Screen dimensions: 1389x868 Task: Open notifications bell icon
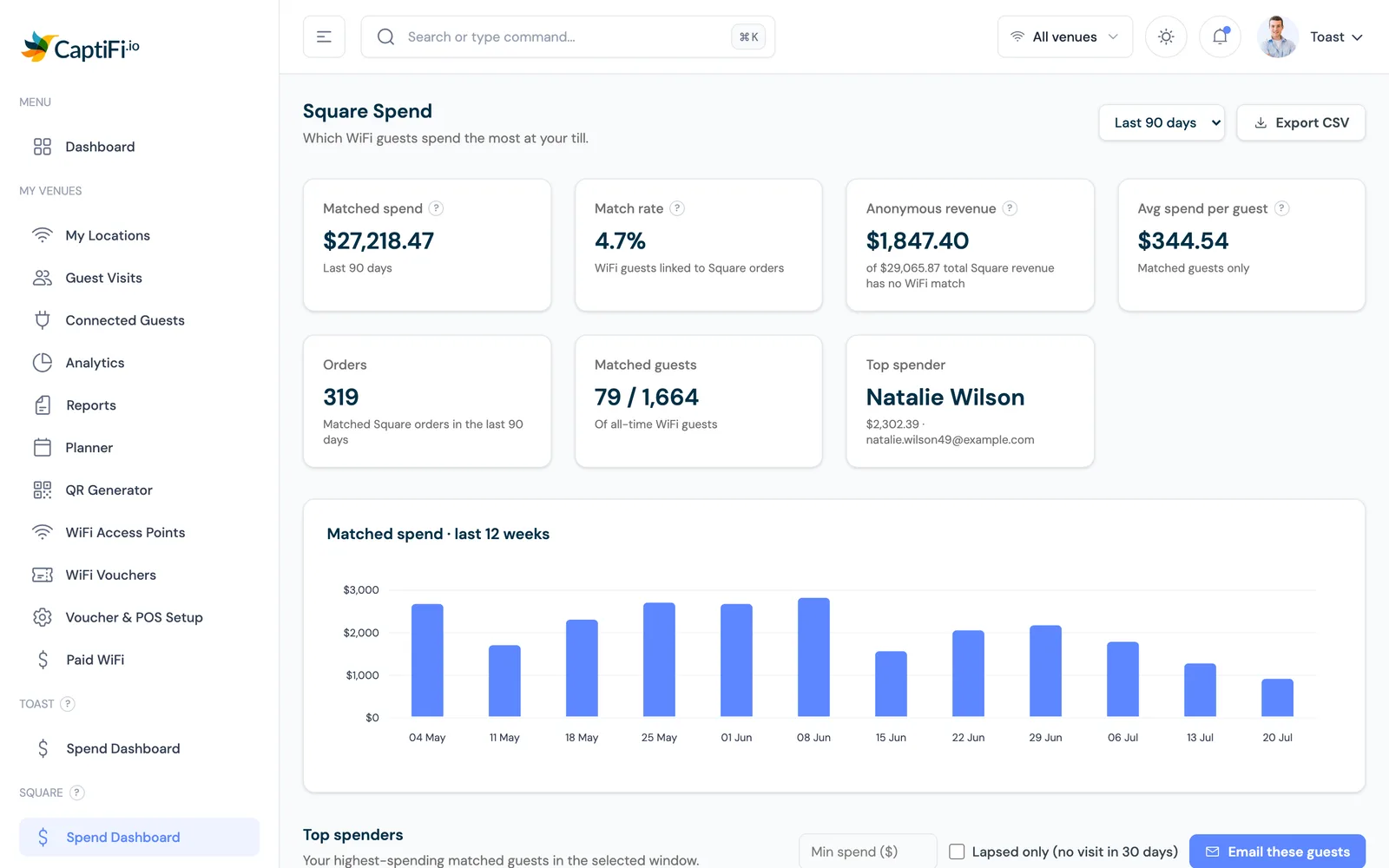click(1220, 36)
